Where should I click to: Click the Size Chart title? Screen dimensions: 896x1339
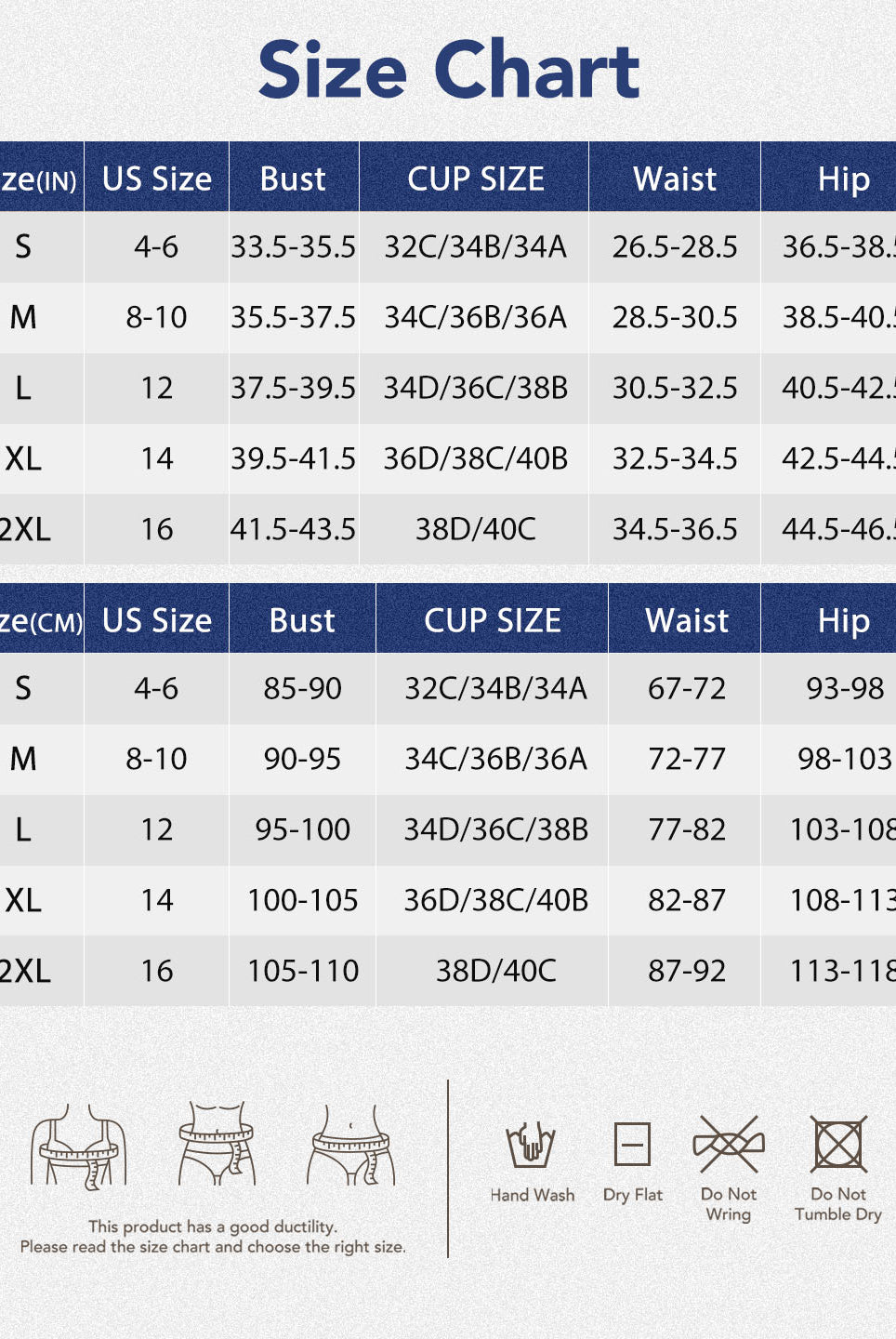tap(449, 70)
